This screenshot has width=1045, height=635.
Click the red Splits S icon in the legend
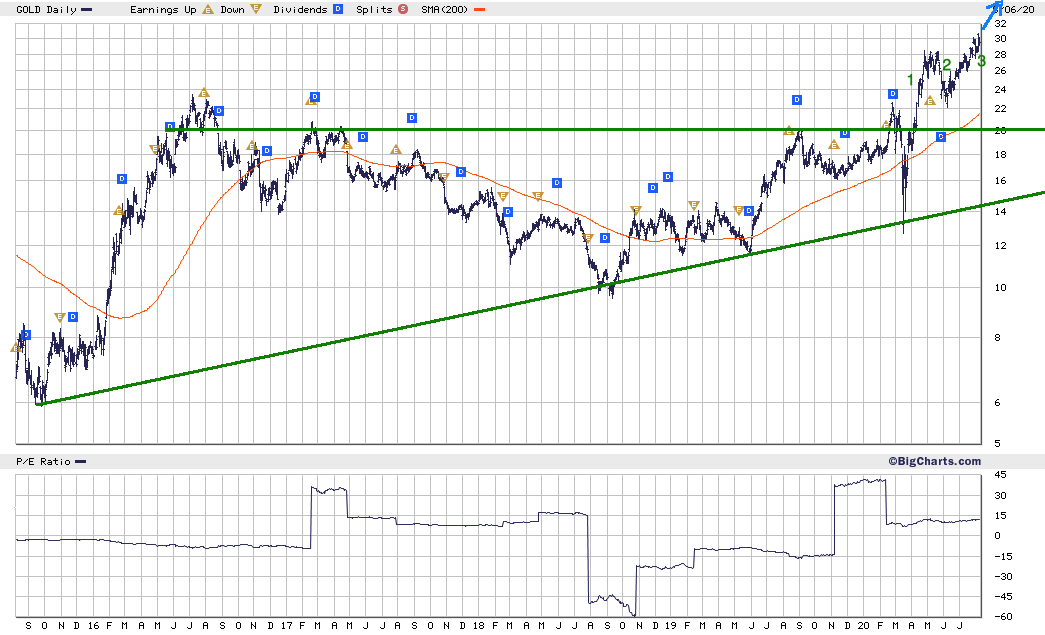click(403, 9)
